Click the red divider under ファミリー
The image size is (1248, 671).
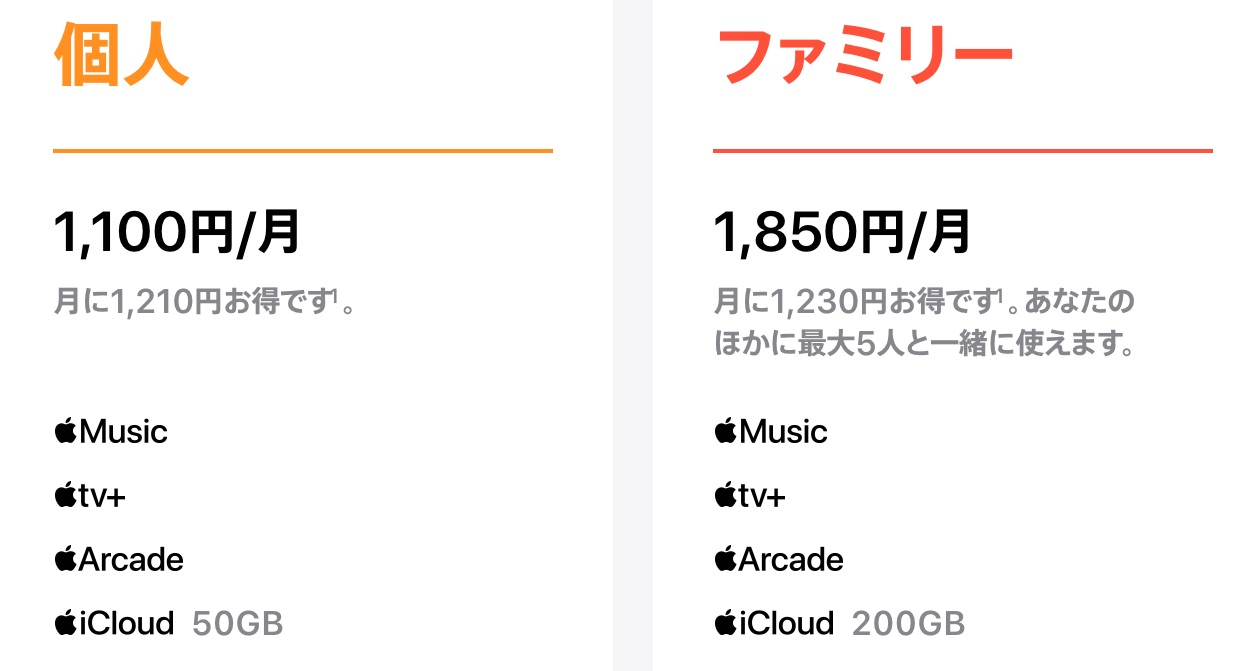[x=962, y=151]
